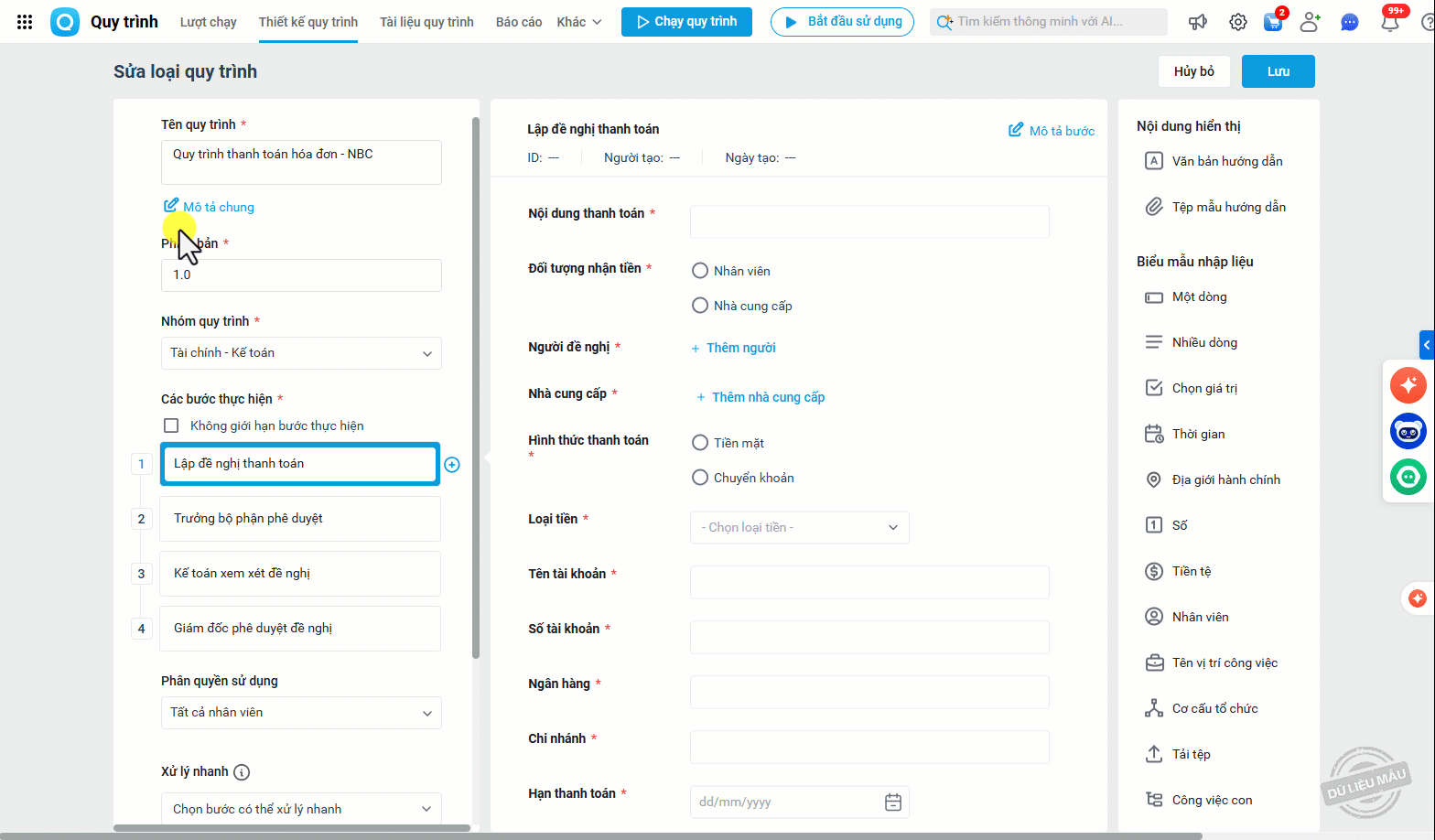Image resolution: width=1435 pixels, height=840 pixels.
Task: Click the AI smart search box
Action: pos(1049,22)
